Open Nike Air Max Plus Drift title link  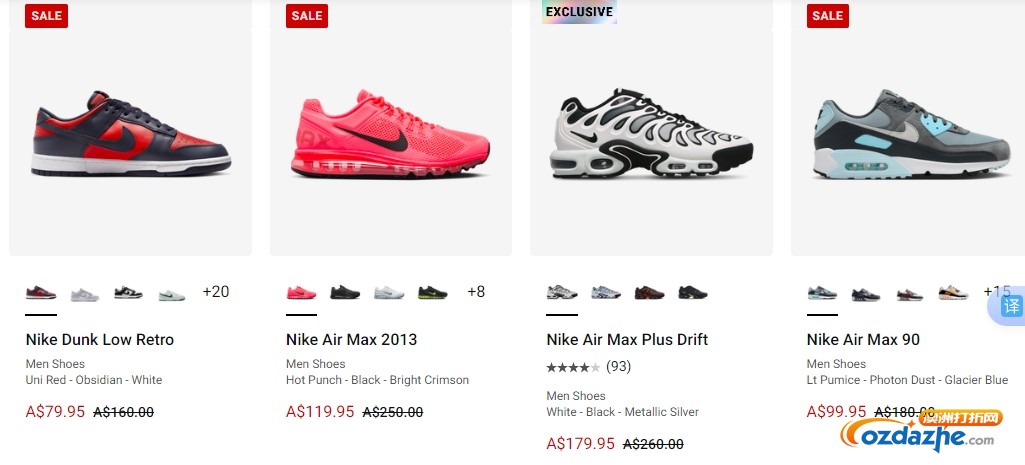[627, 339]
